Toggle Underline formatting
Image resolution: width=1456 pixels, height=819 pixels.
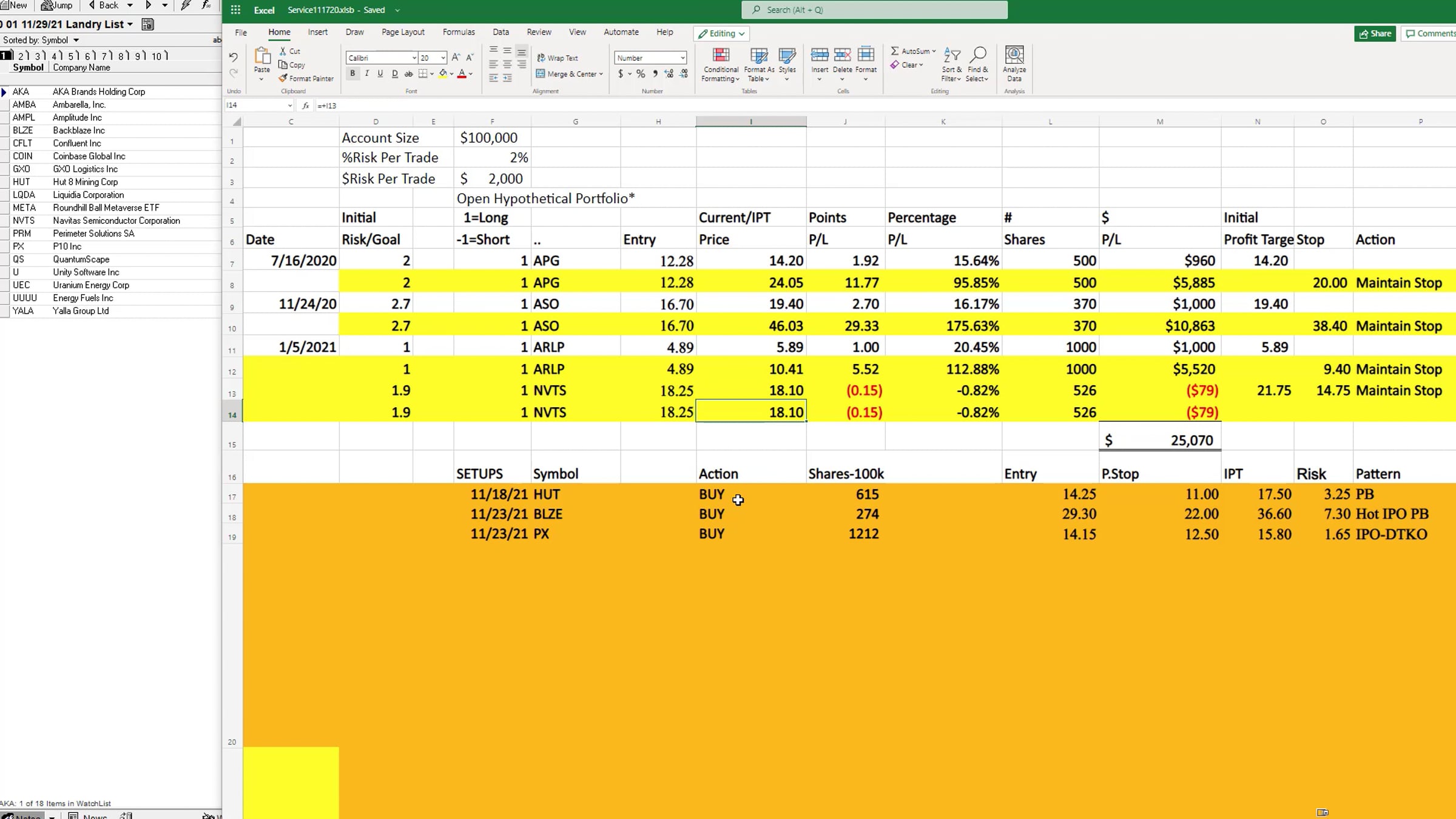(380, 73)
